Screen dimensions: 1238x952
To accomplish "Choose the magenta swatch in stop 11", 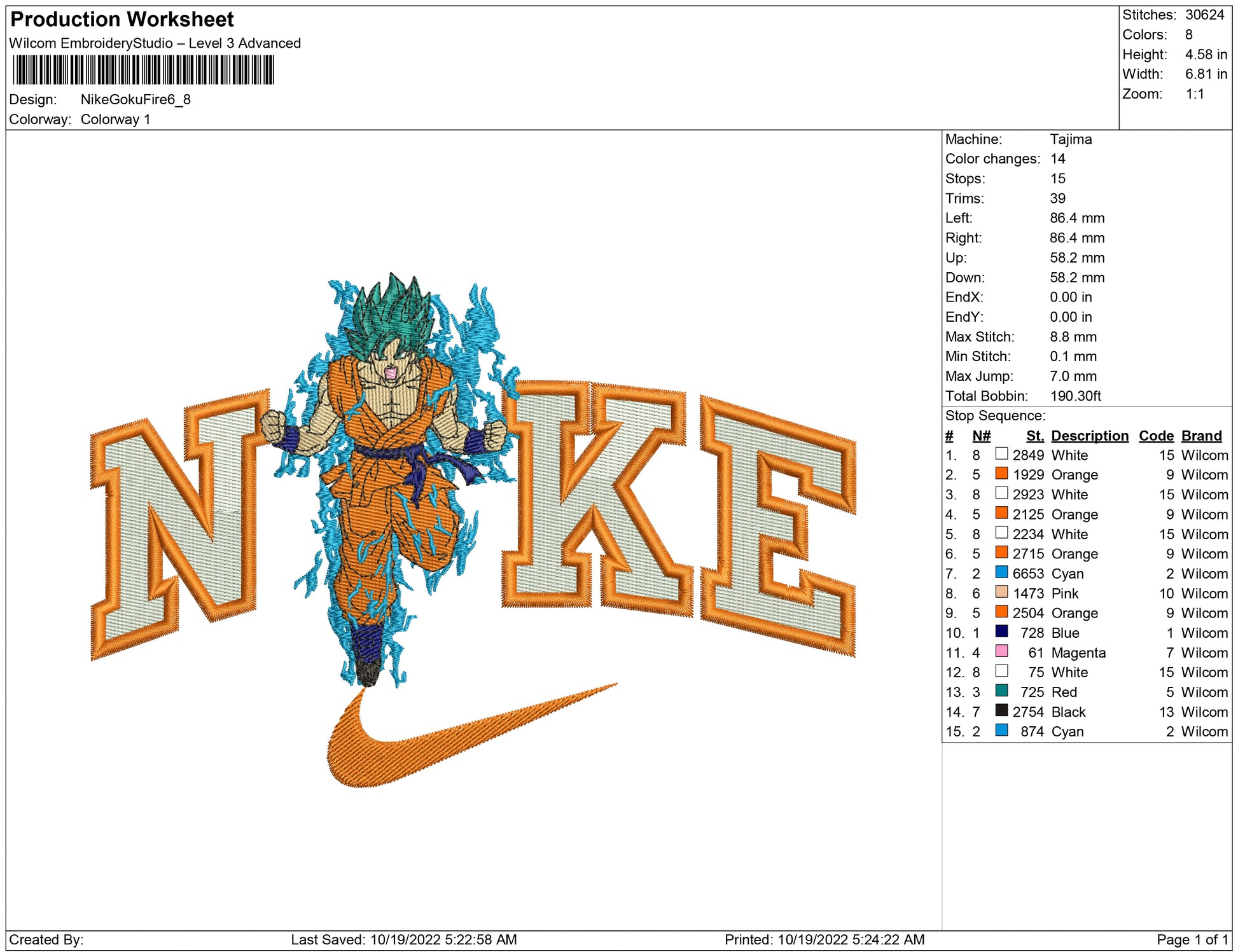I will [x=1001, y=651].
